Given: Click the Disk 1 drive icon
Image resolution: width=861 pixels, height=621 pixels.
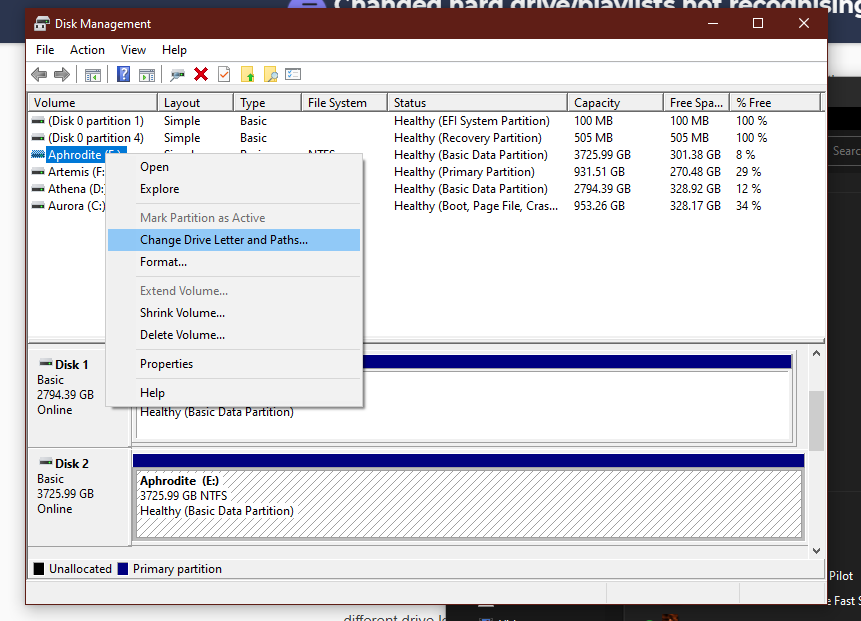Looking at the screenshot, I should click(46, 363).
